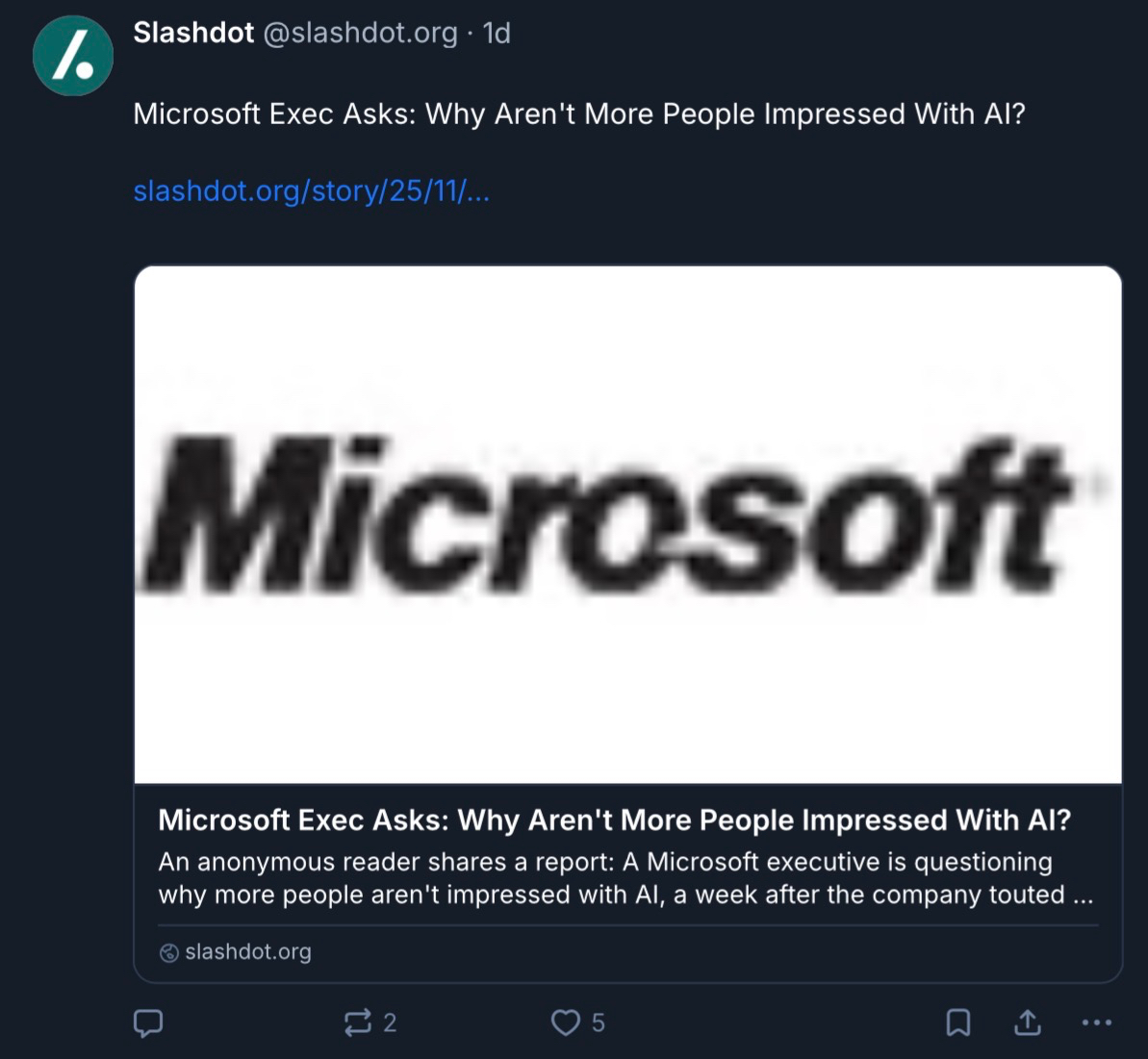Click the post's main text above the link
Image resolution: width=1148 pixels, height=1059 pixels.
579,114
